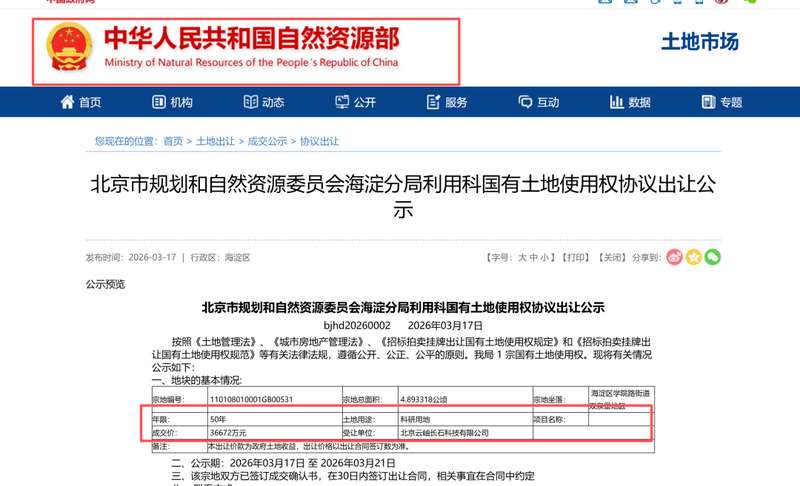The width and height of the screenshot is (800, 486).
Task: Click the document icon beside 专题
Action: (x=708, y=102)
